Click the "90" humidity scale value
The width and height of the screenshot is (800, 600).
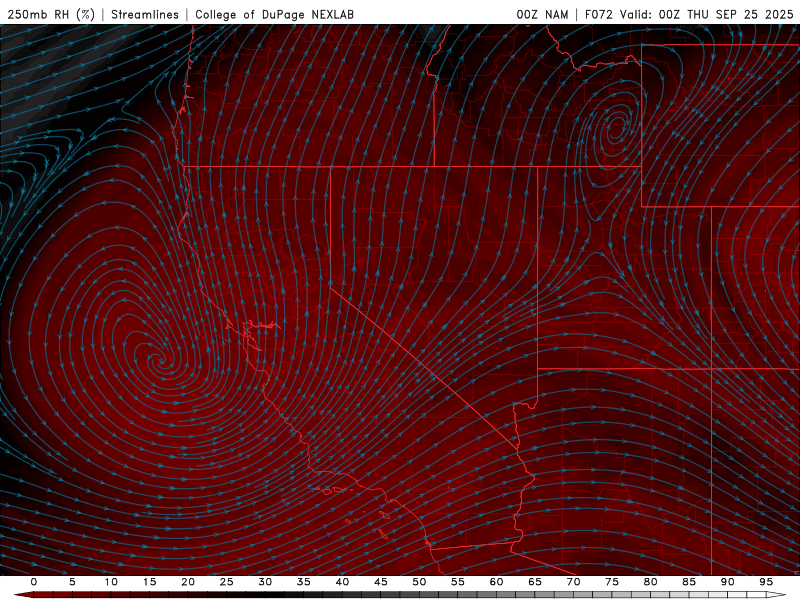coord(727,582)
